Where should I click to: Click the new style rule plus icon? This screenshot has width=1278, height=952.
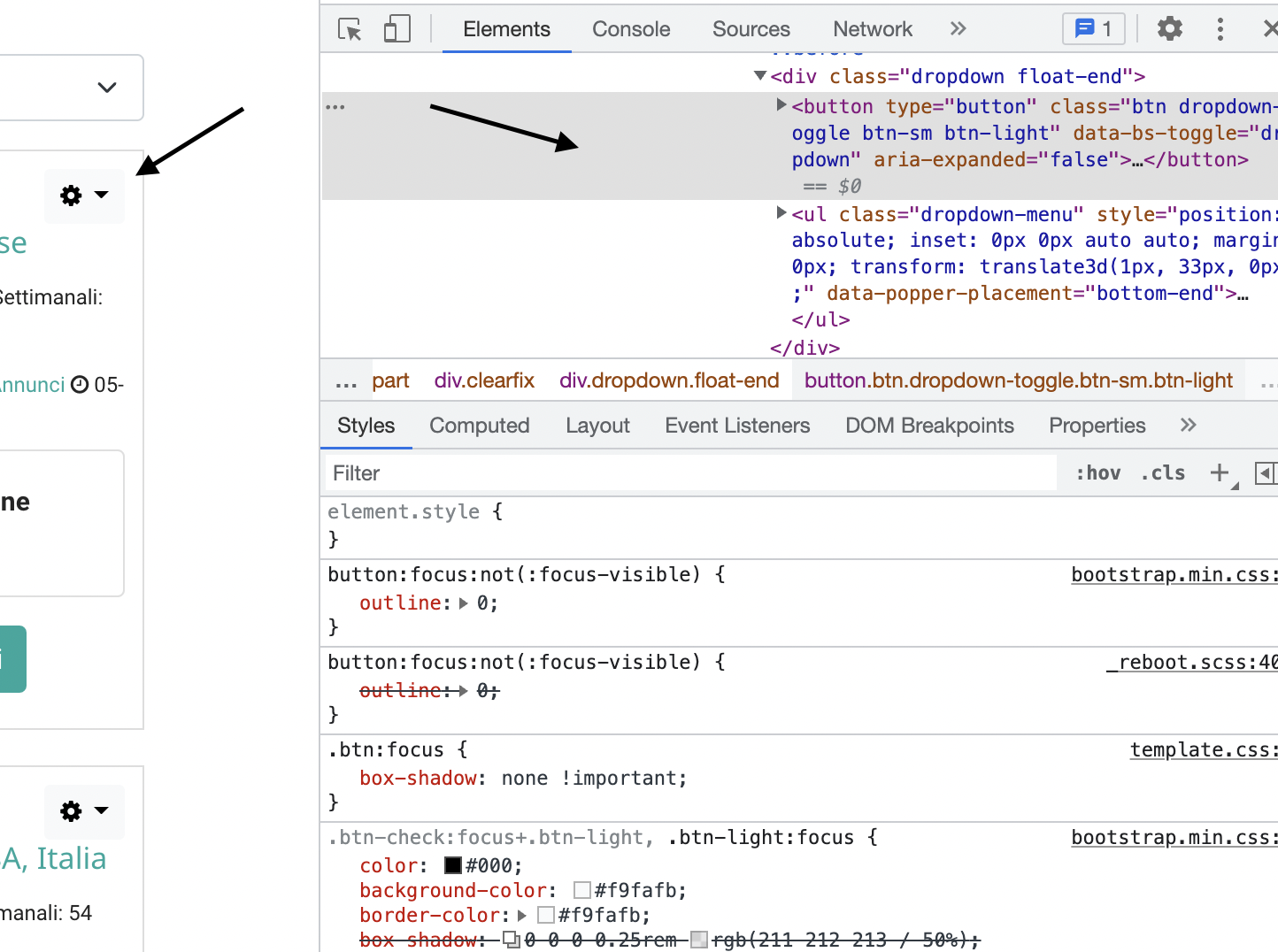click(x=1220, y=473)
